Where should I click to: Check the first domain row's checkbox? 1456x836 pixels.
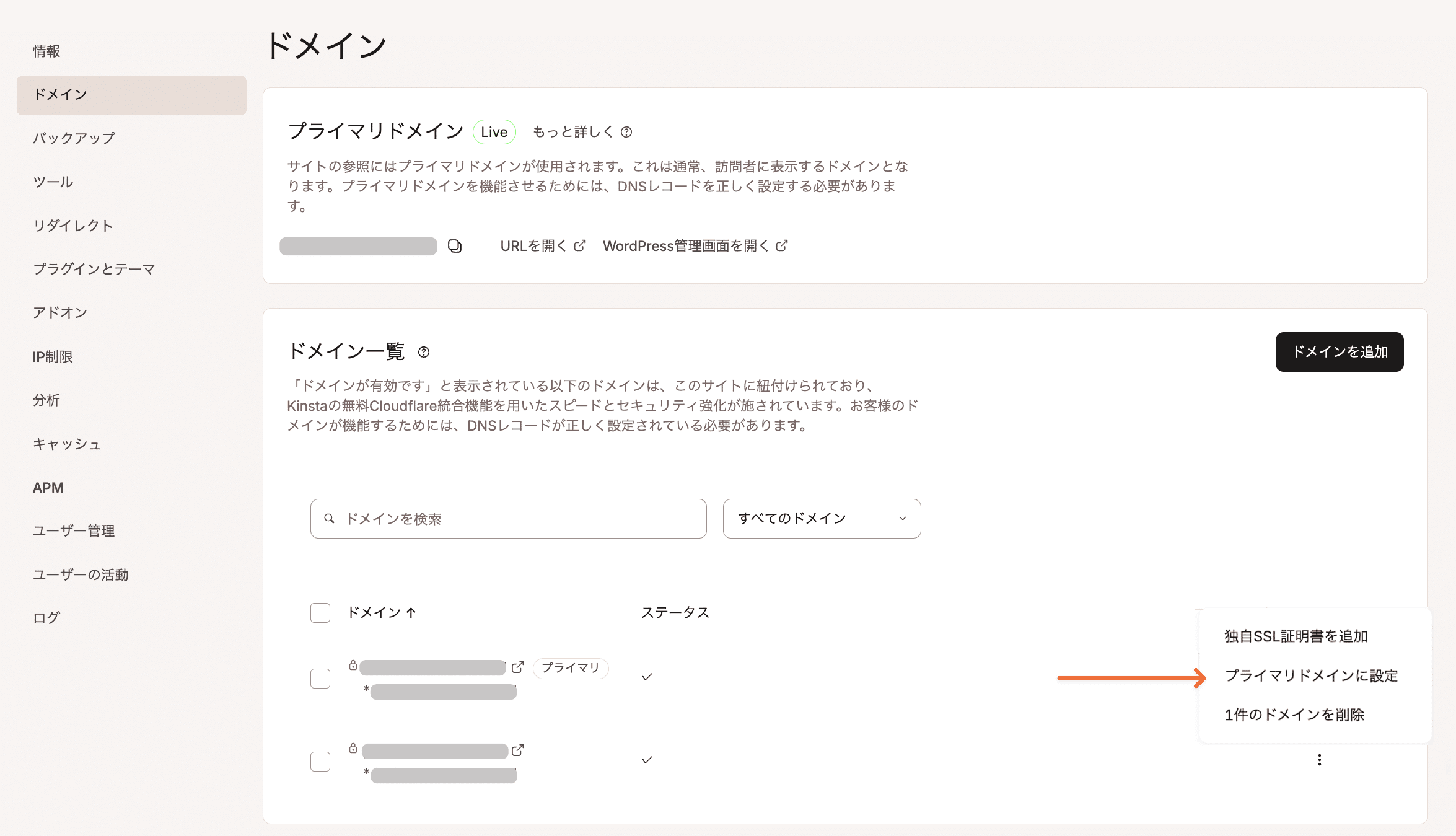(x=320, y=679)
